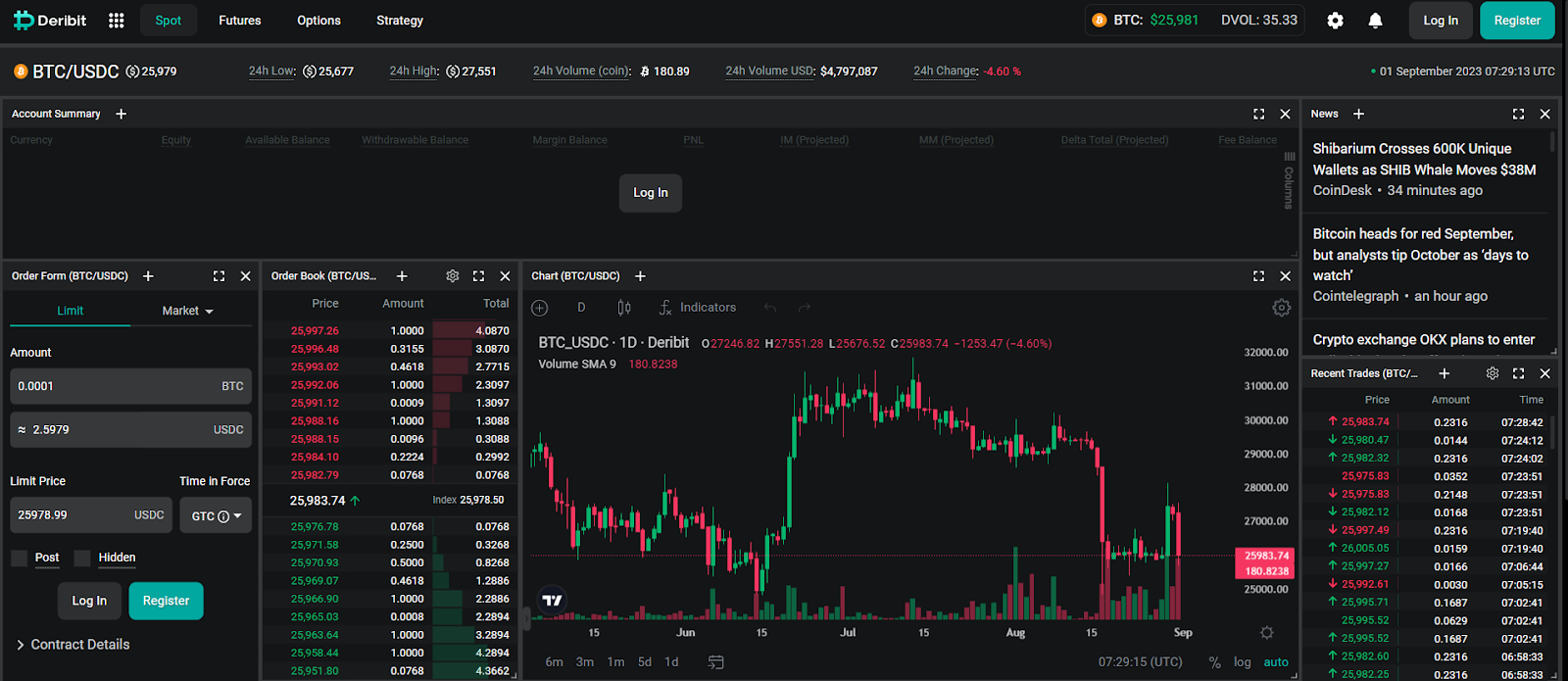Open settings gear in top header
This screenshot has height=681, width=1568.
(x=1335, y=21)
